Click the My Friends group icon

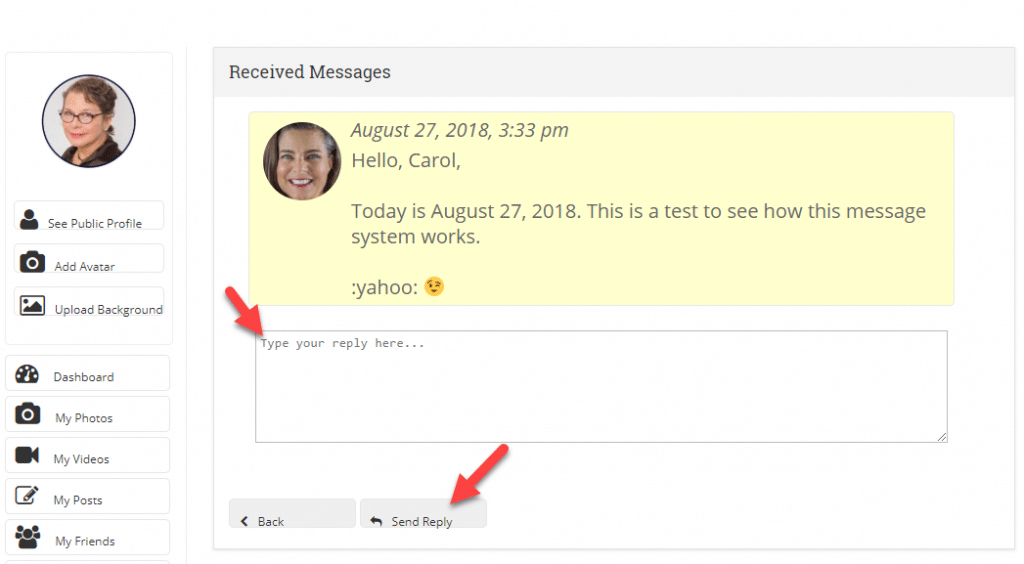pyautogui.click(x=27, y=537)
